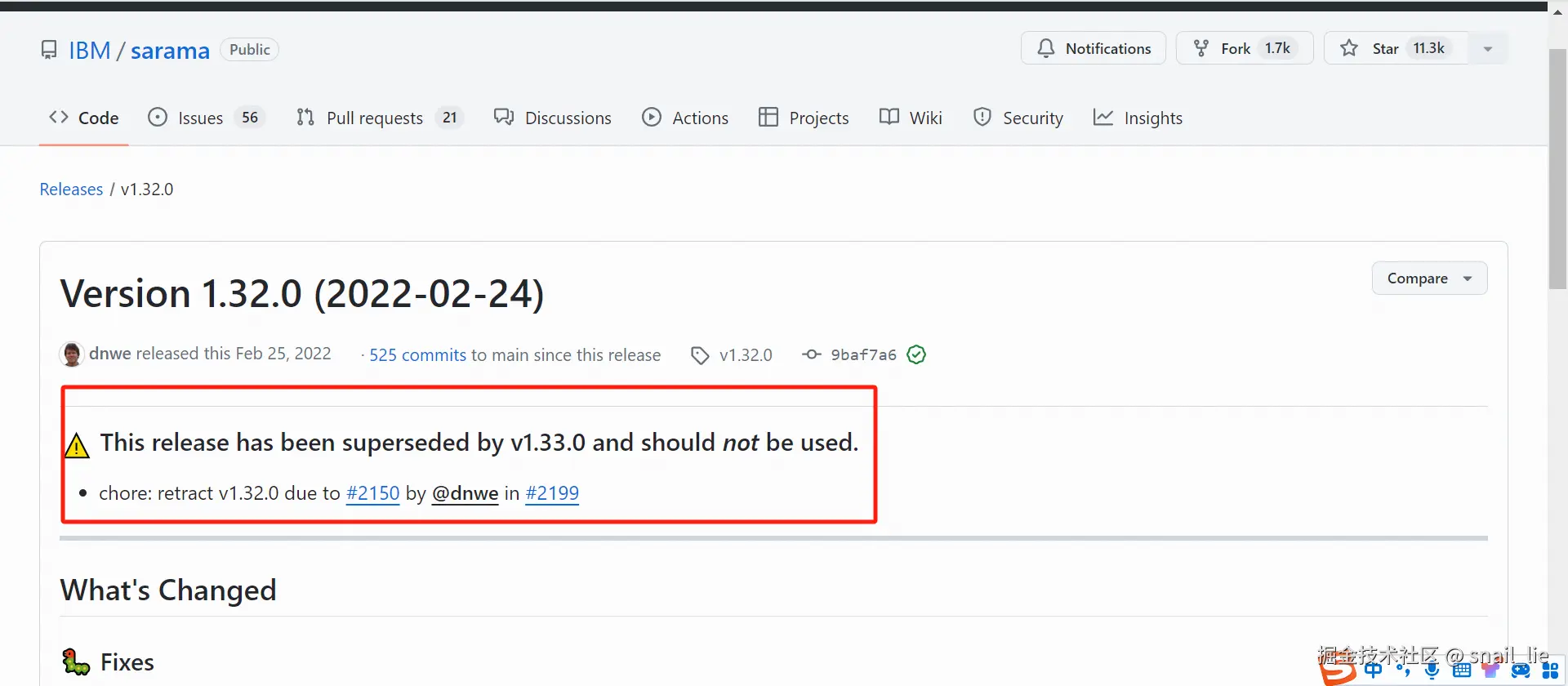1568x686 pixels.
Task: Open the Security tab
Action: click(1018, 118)
